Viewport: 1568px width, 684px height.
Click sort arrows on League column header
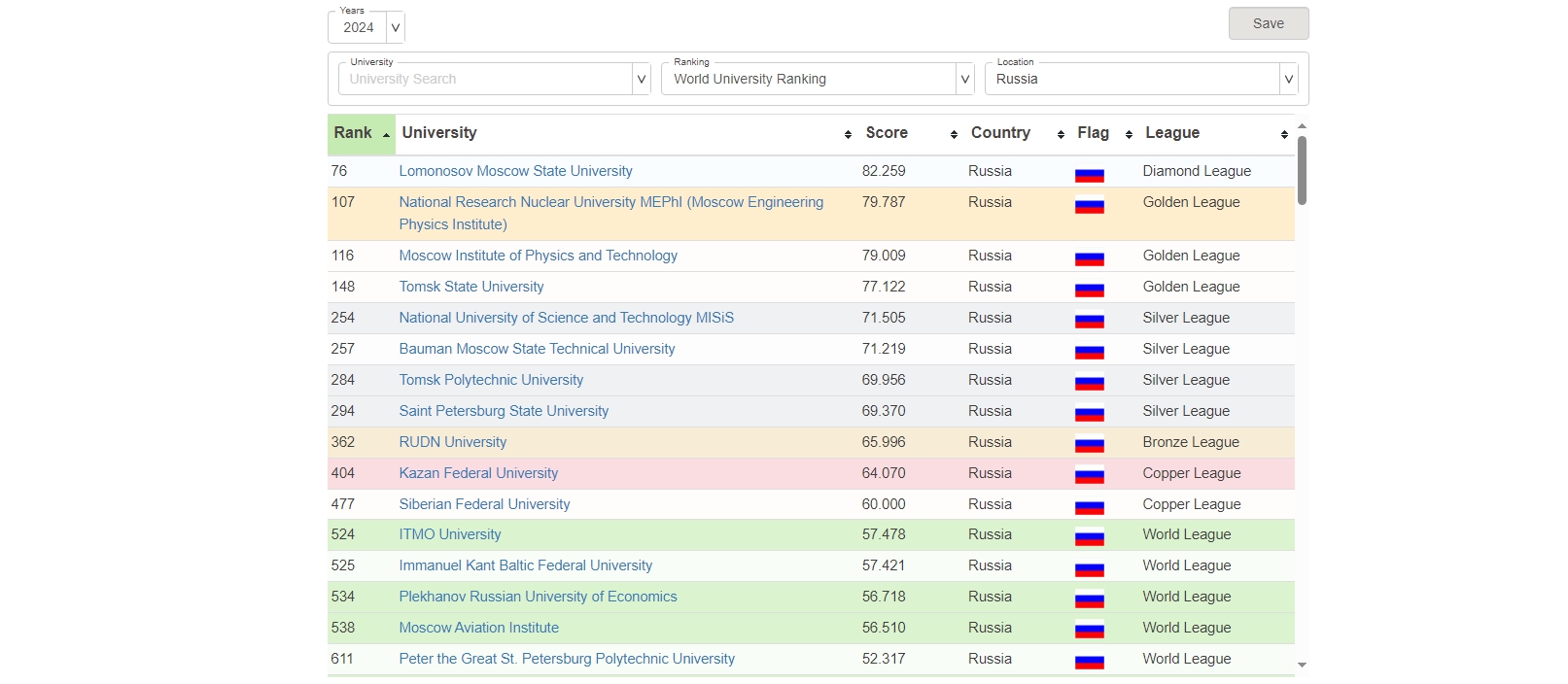coord(1284,134)
